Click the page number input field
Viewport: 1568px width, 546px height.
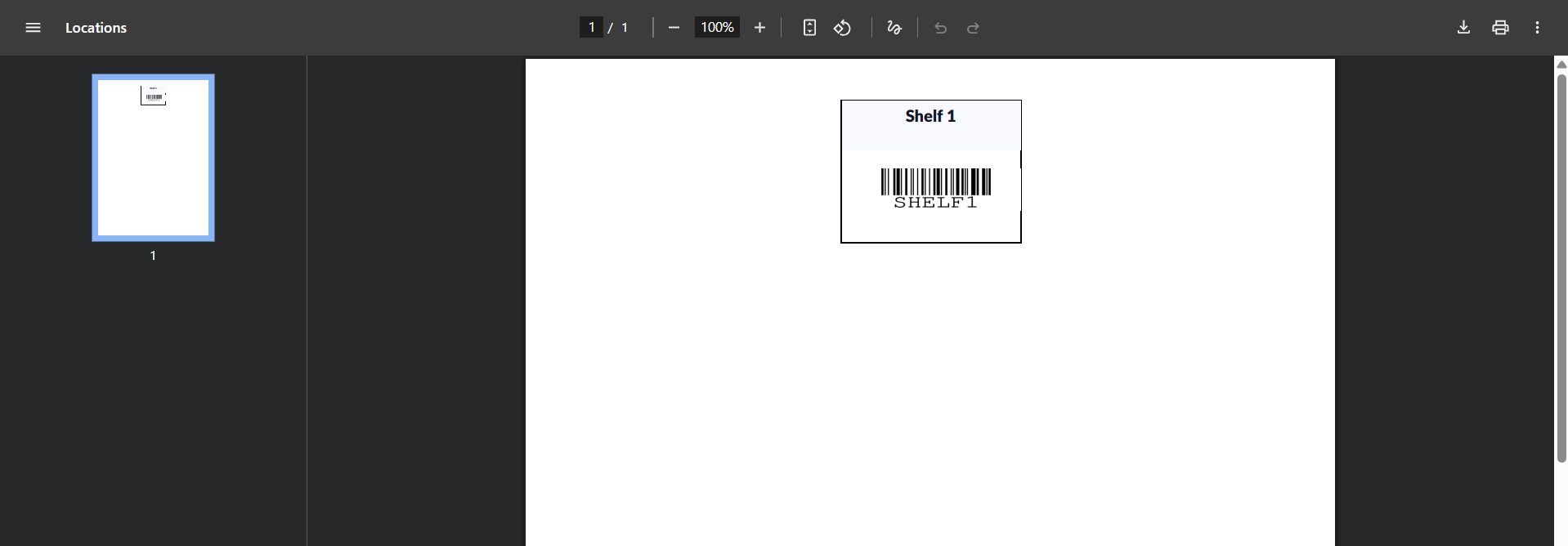coord(591,28)
